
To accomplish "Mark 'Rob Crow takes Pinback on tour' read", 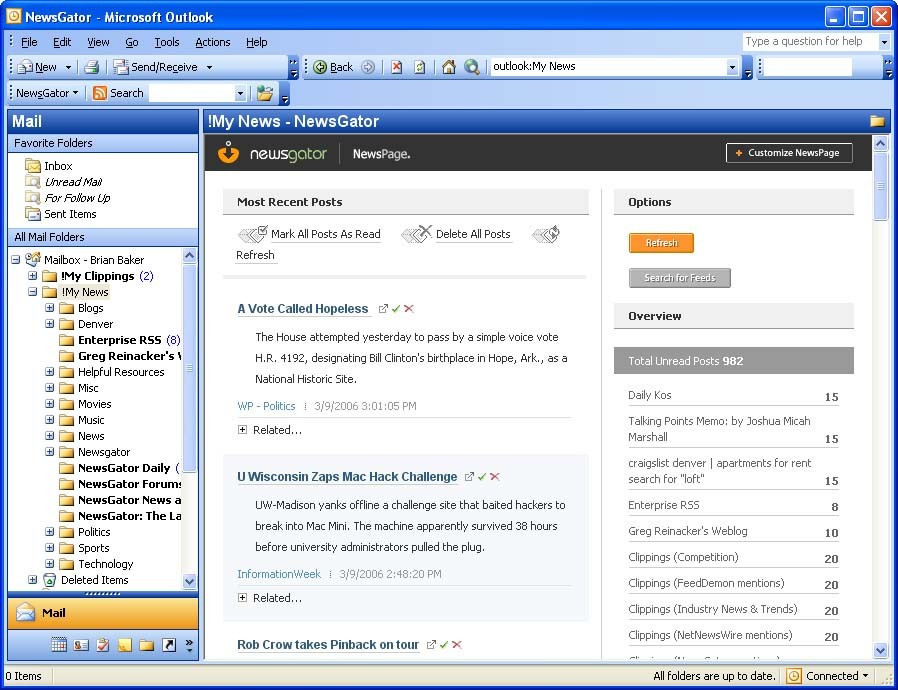I will [x=444, y=644].
